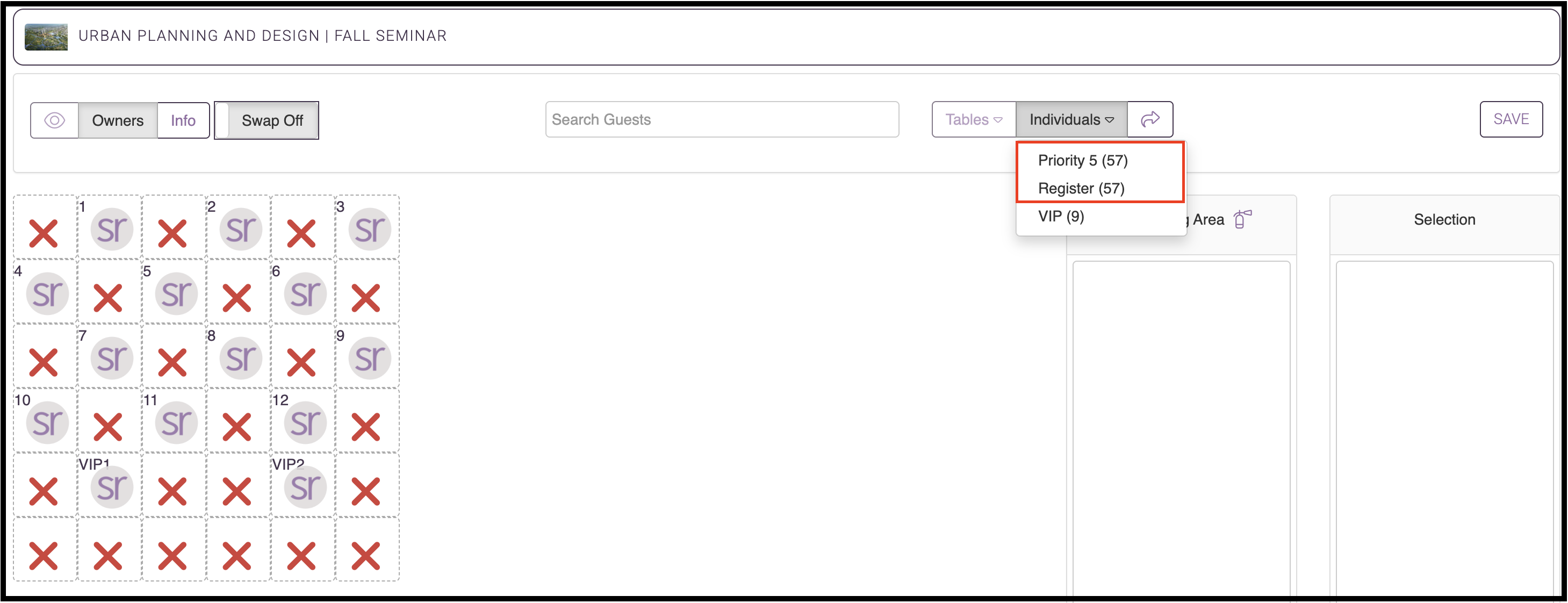Select table 6 icon
Image resolution: width=1568 pixels, height=603 pixels.
click(x=306, y=294)
